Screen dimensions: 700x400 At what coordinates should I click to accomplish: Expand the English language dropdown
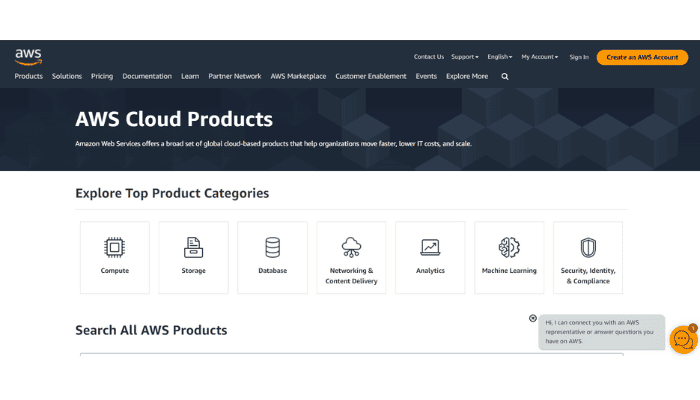click(x=500, y=57)
